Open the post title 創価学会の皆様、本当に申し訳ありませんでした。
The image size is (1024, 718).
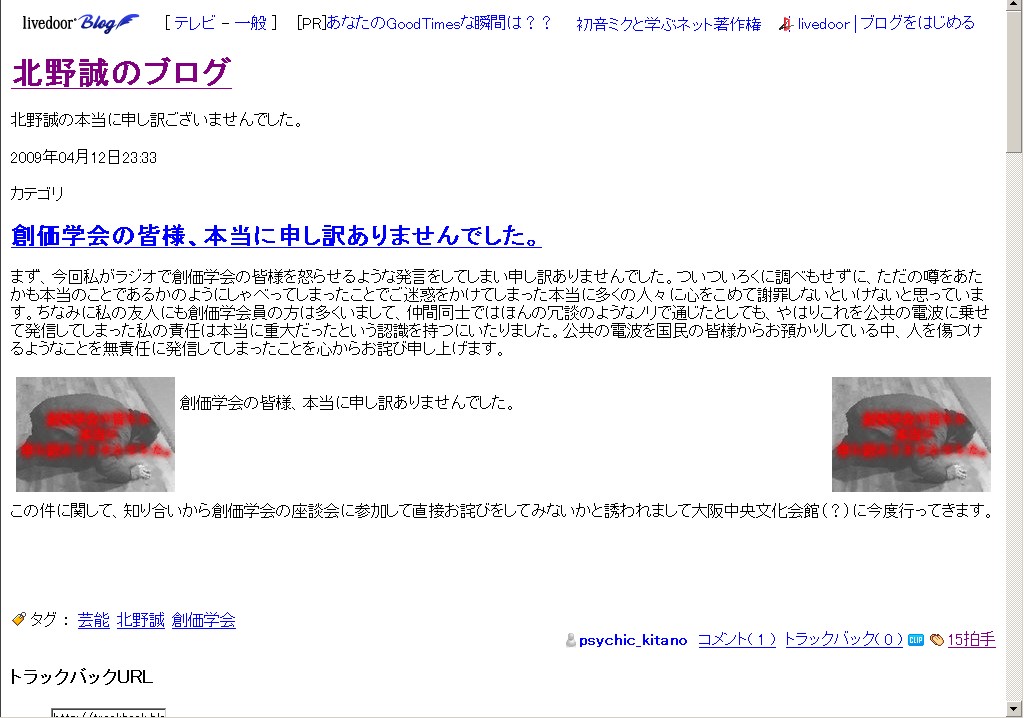tap(276, 236)
